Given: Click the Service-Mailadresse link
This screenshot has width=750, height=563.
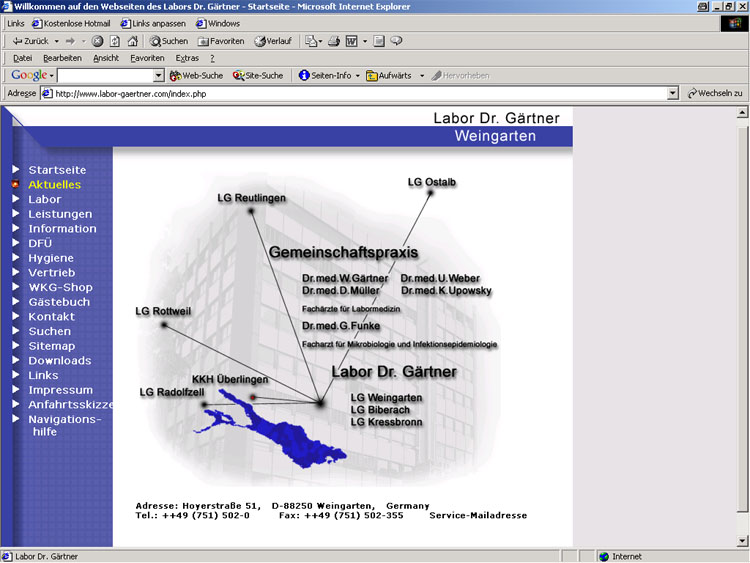Looking at the screenshot, I should (478, 516).
